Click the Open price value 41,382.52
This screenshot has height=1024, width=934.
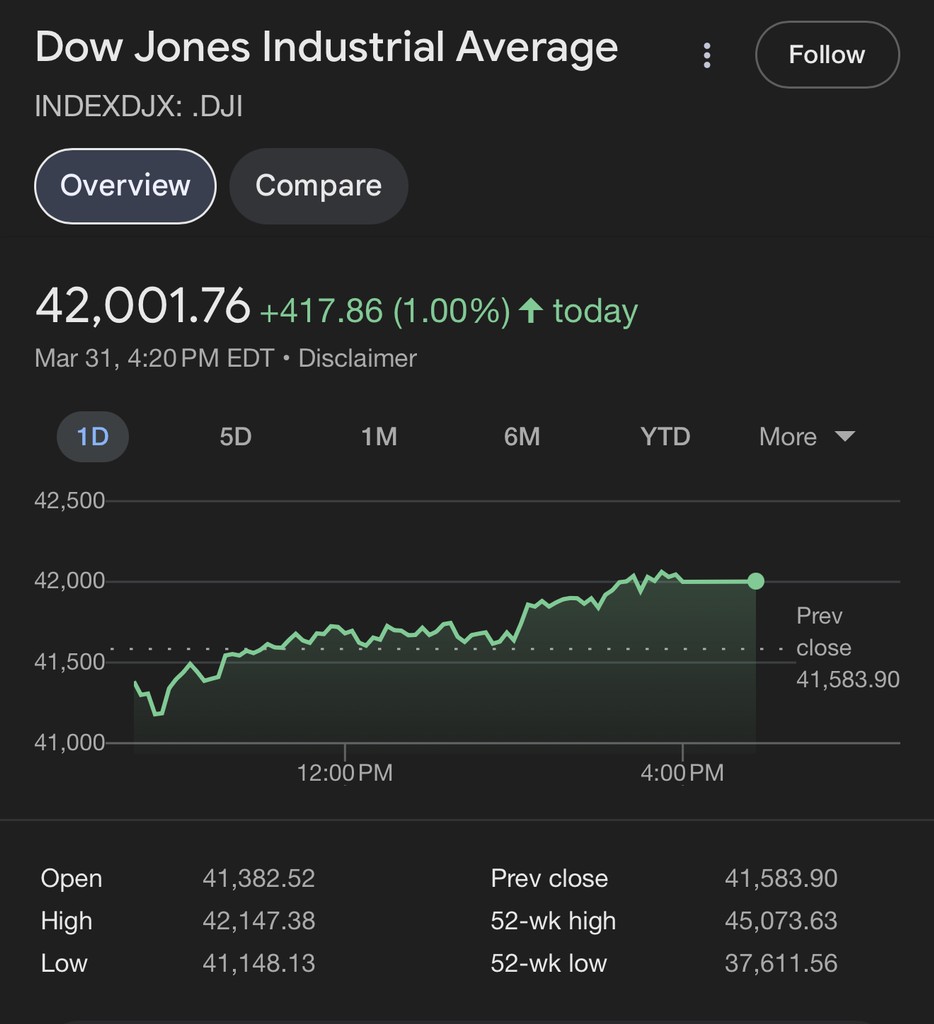pyautogui.click(x=258, y=879)
